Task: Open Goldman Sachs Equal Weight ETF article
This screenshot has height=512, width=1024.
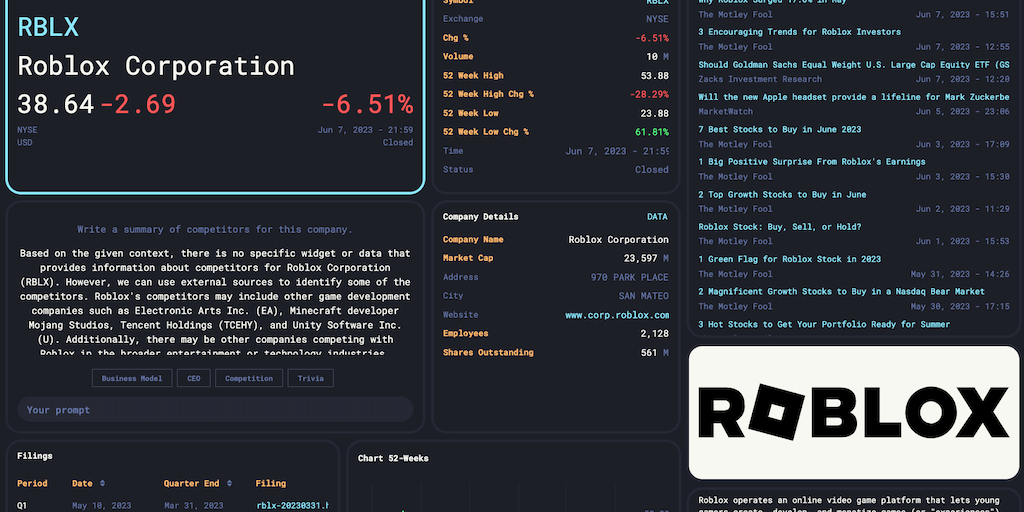Action: 854,65
